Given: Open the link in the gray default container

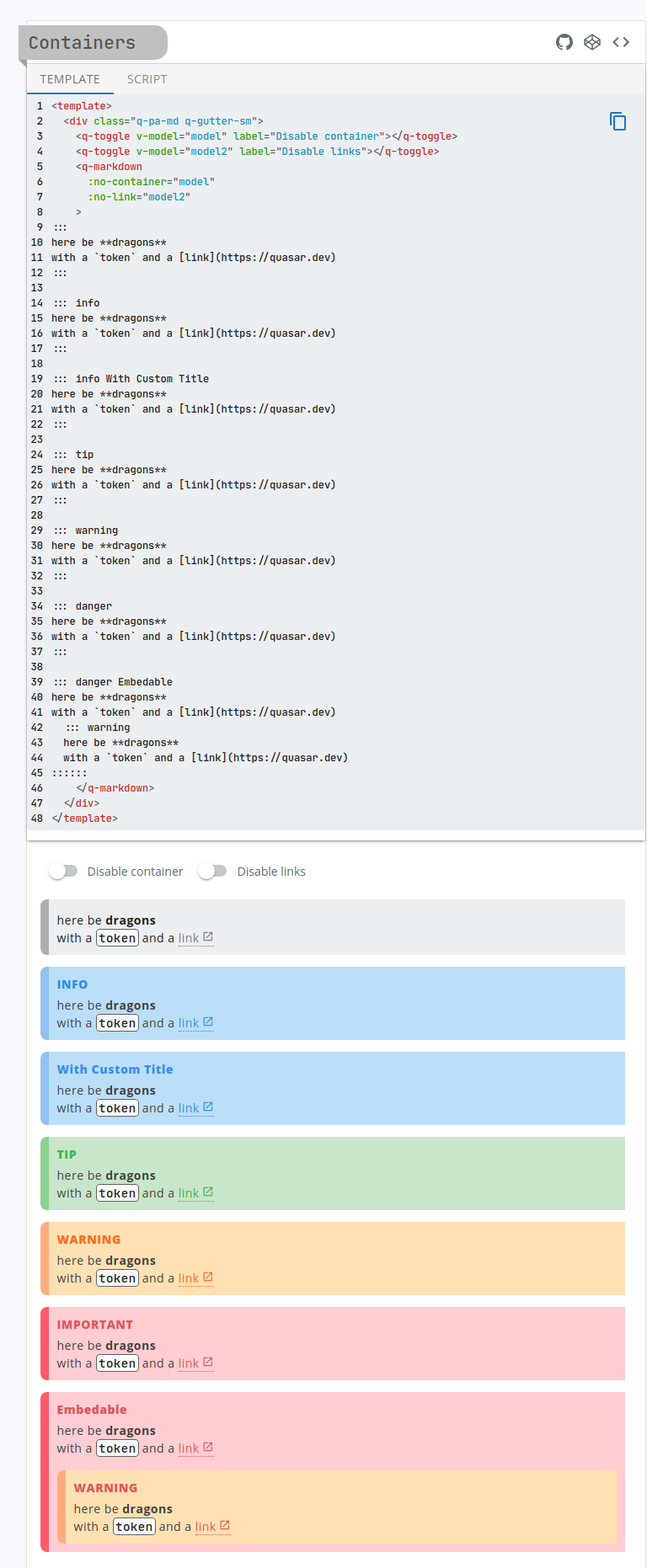Looking at the screenshot, I should pyautogui.click(x=189, y=938).
